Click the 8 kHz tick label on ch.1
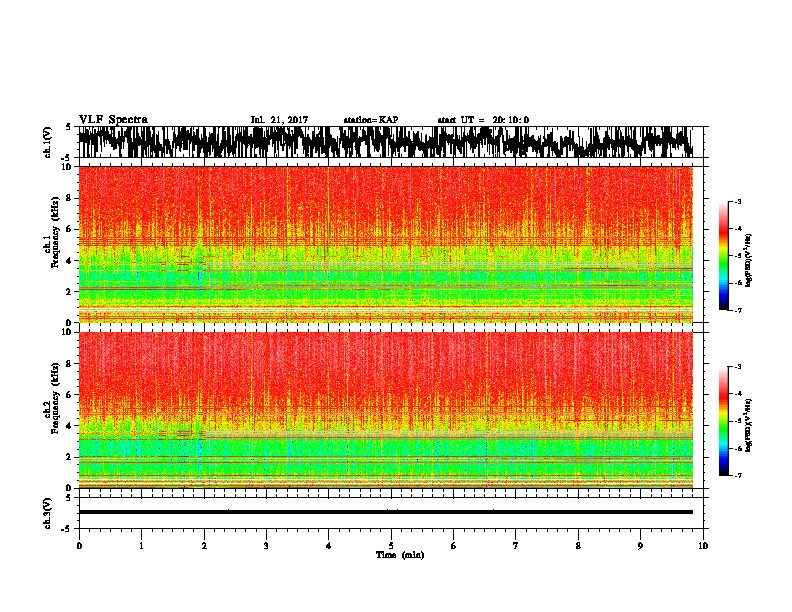This screenshot has width=792, height=612. [x=69, y=198]
